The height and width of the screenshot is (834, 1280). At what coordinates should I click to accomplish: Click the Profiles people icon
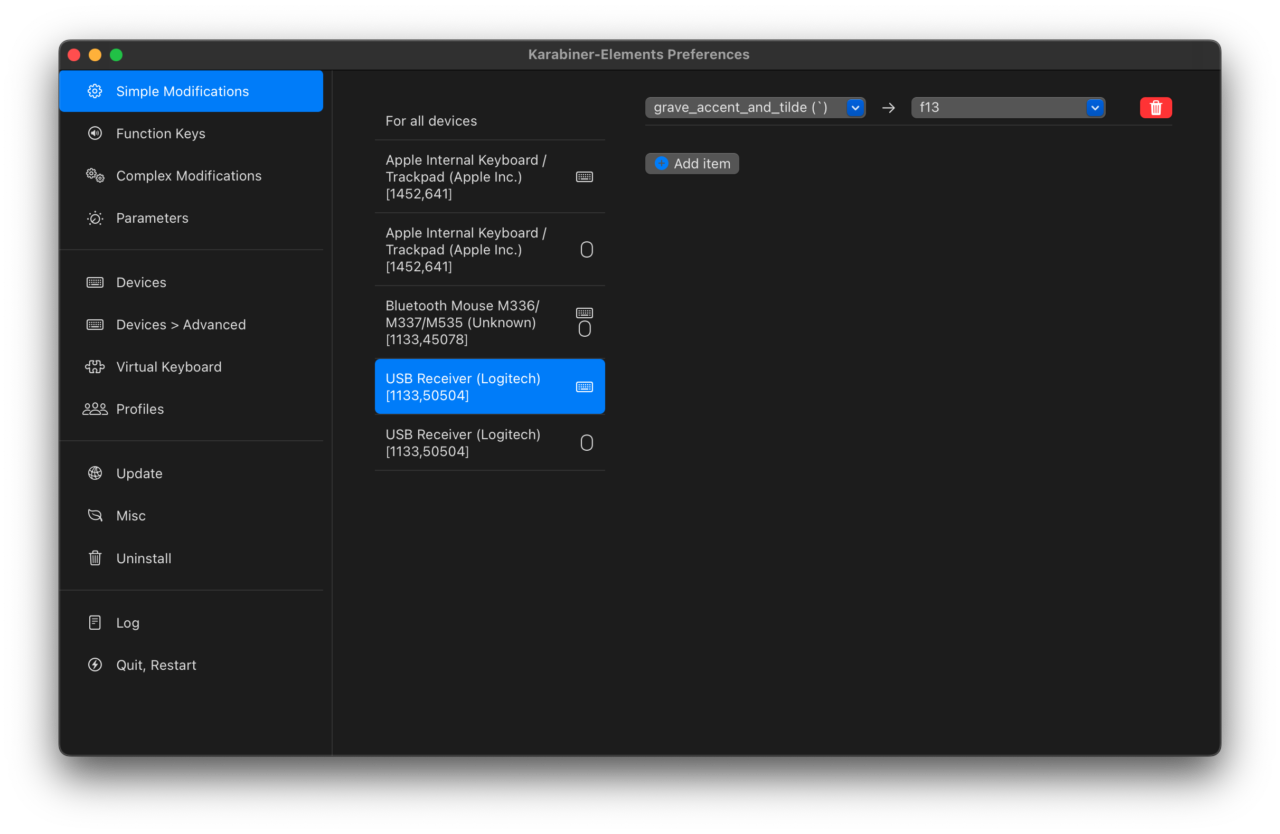[95, 409]
